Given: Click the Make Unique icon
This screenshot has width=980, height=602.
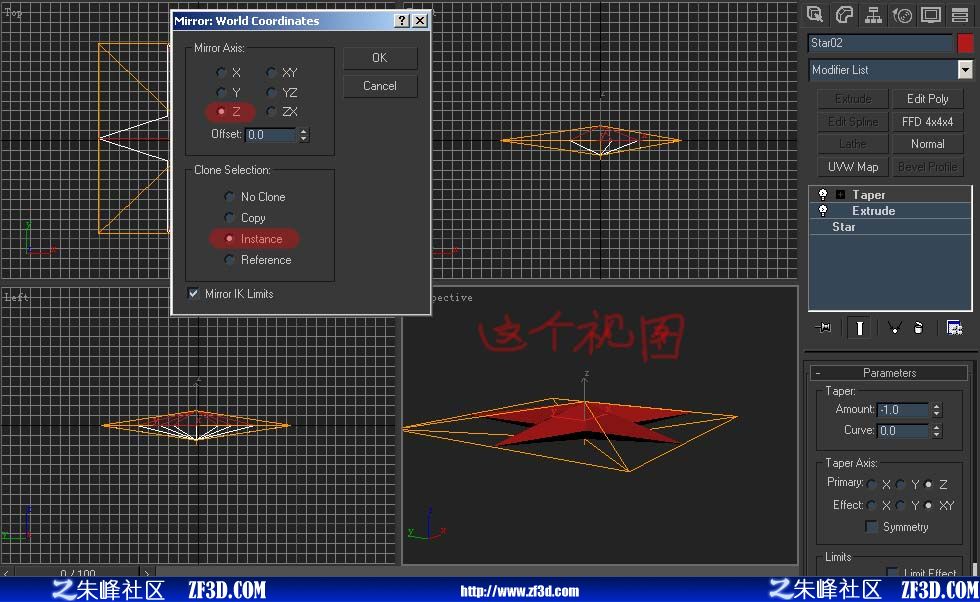Looking at the screenshot, I should pos(894,328).
